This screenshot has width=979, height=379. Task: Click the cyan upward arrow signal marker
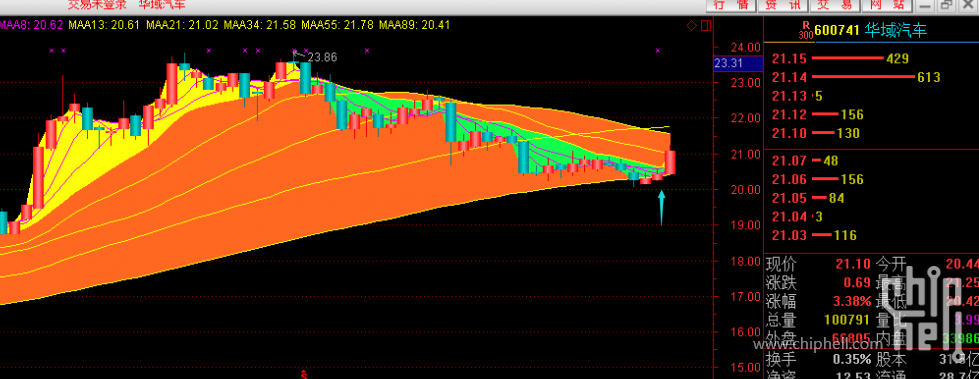662,208
